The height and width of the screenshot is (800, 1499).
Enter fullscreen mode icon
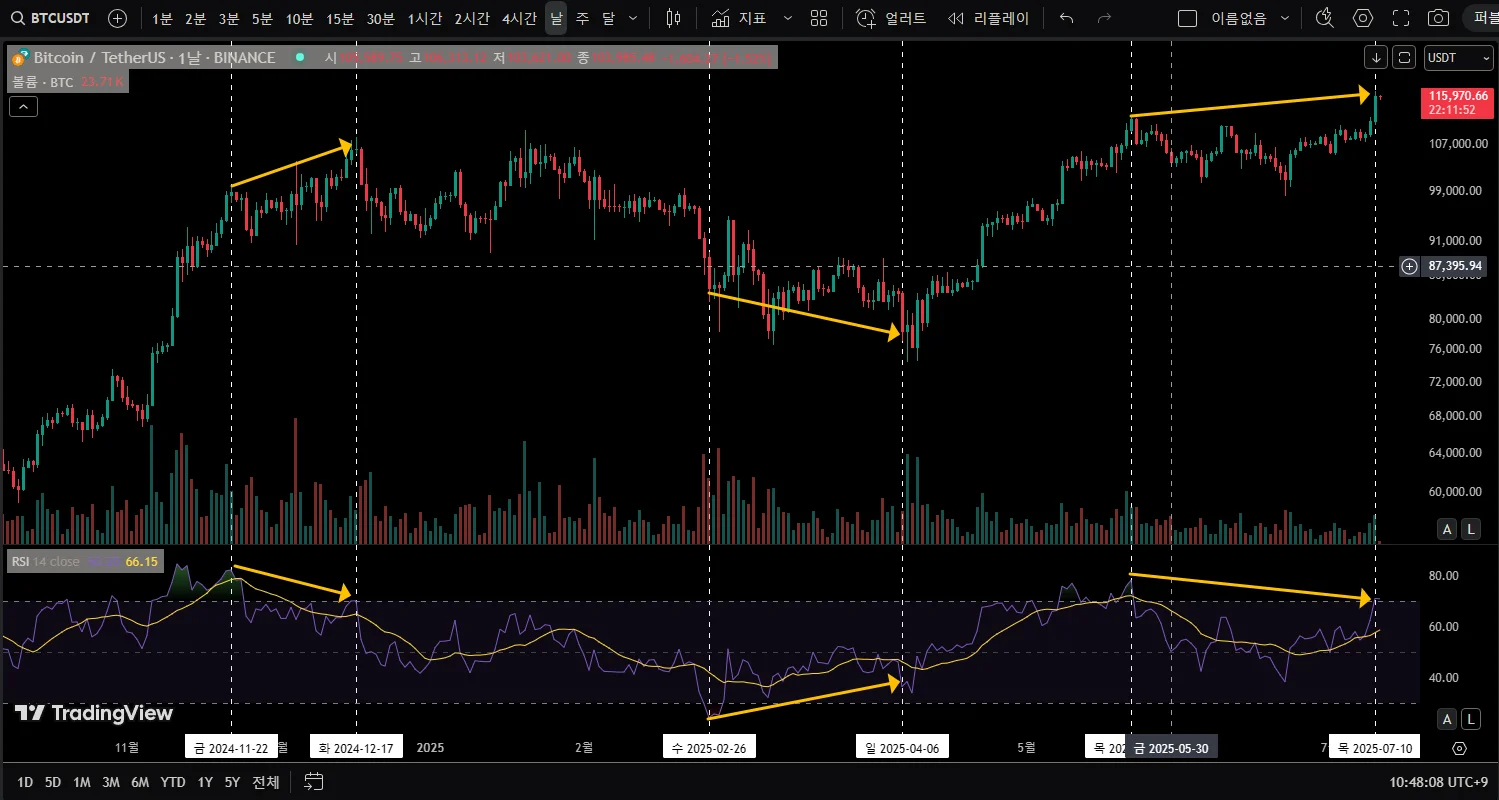coord(1401,18)
